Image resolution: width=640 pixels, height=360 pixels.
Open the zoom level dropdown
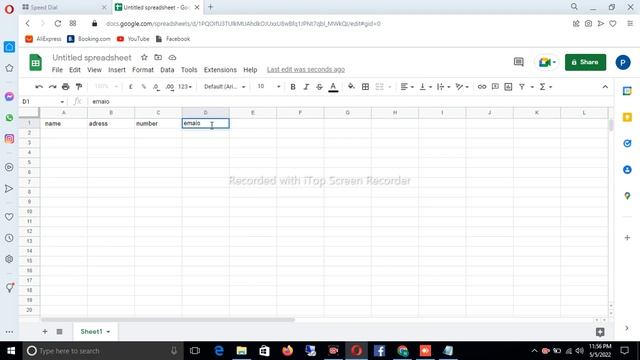pyautogui.click(x=106, y=87)
